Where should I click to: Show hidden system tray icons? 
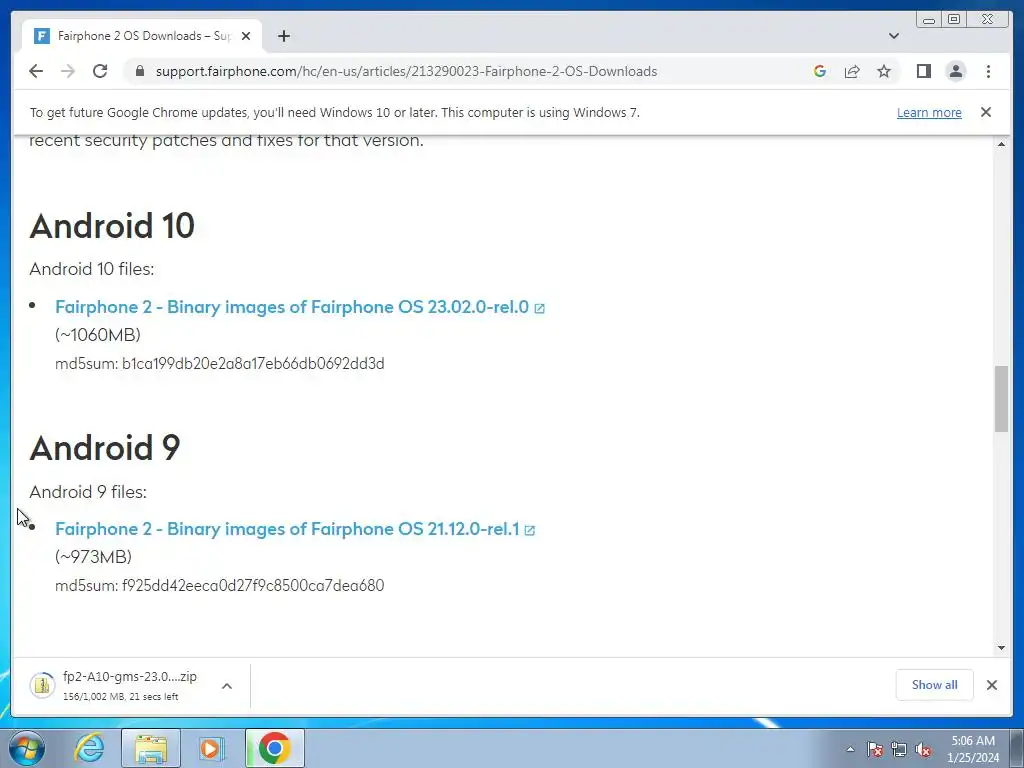850,749
